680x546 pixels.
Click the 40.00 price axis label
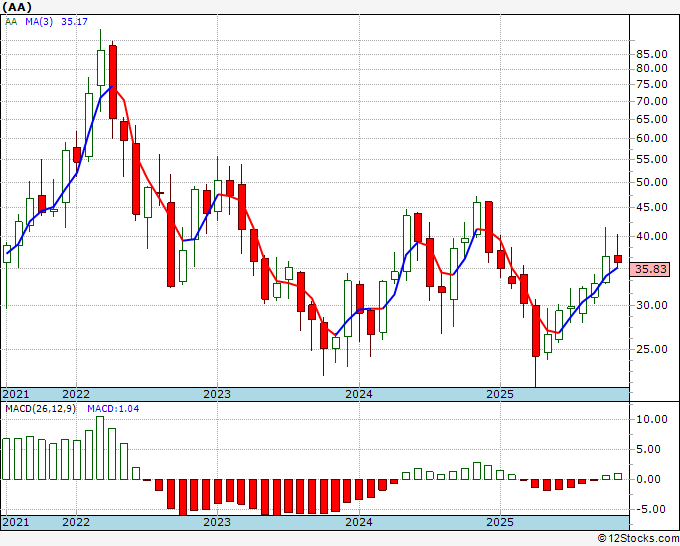click(652, 236)
